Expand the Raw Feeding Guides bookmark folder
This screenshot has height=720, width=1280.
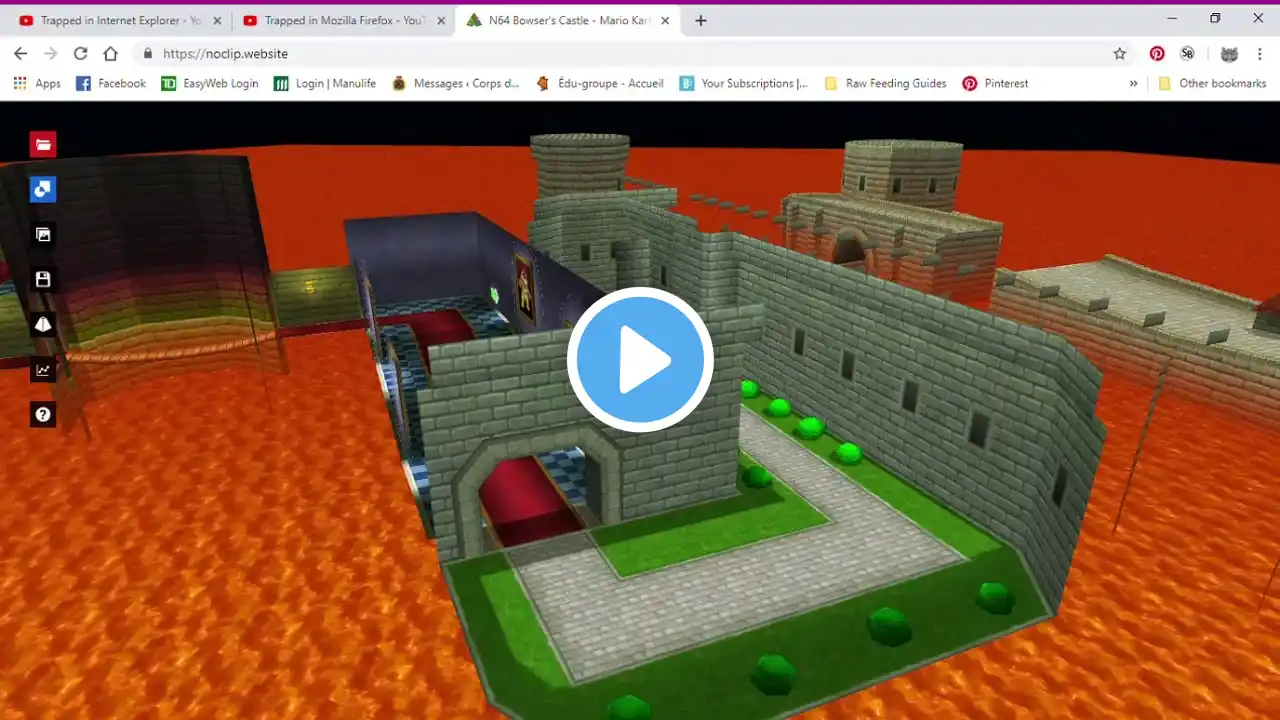[x=885, y=84]
